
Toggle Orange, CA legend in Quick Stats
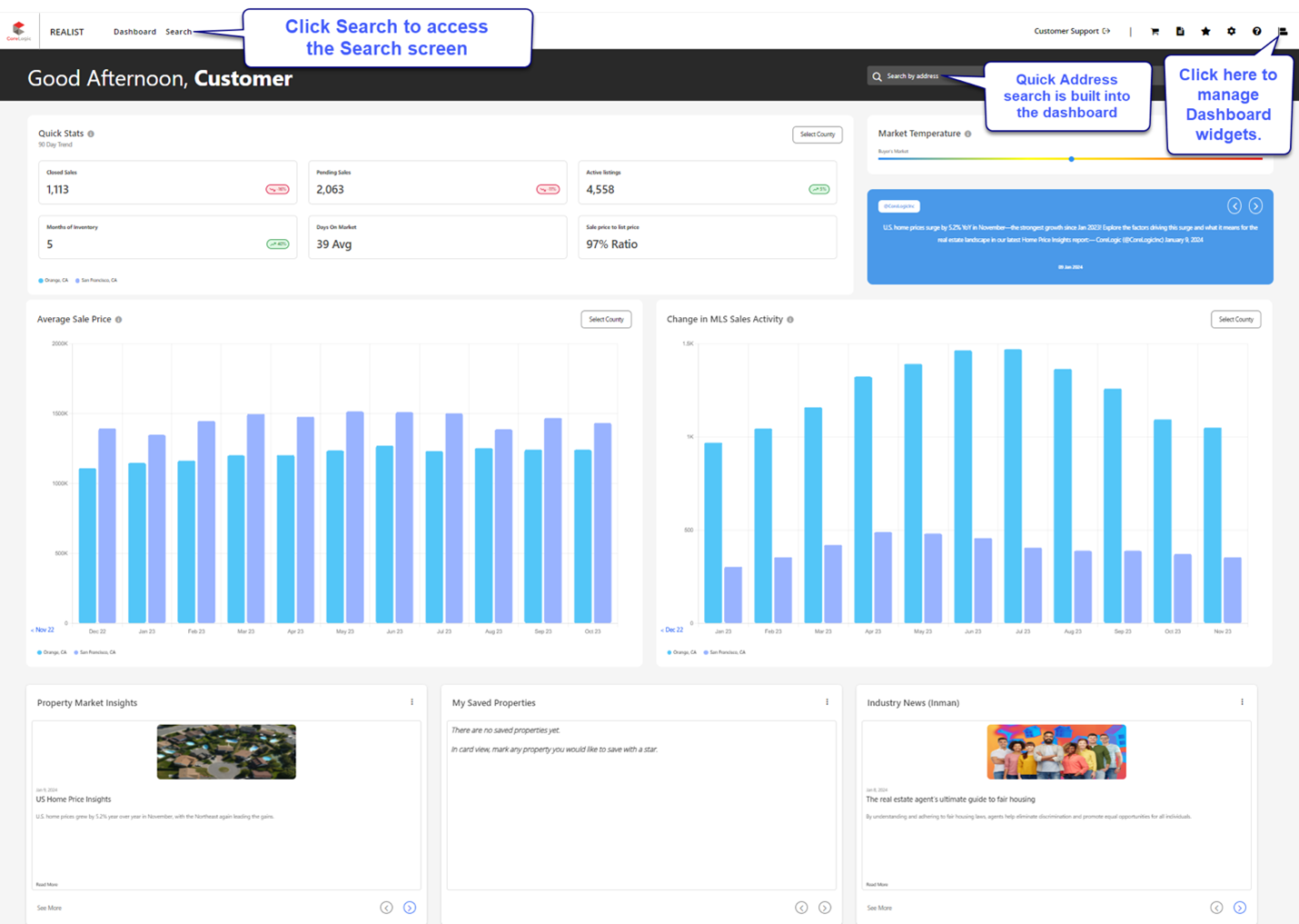(x=54, y=281)
